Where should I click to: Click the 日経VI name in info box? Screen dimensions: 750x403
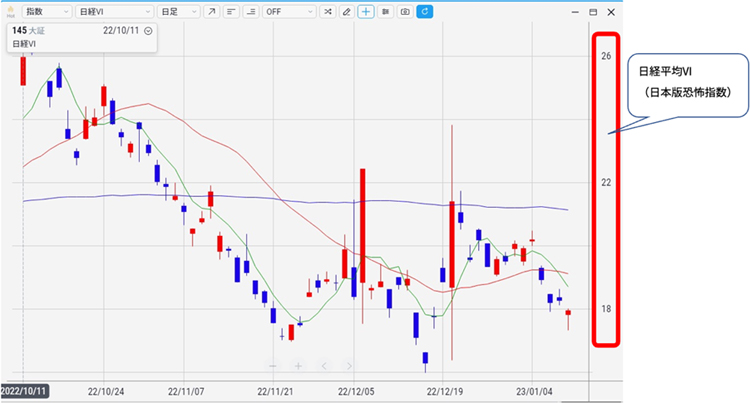point(24,44)
